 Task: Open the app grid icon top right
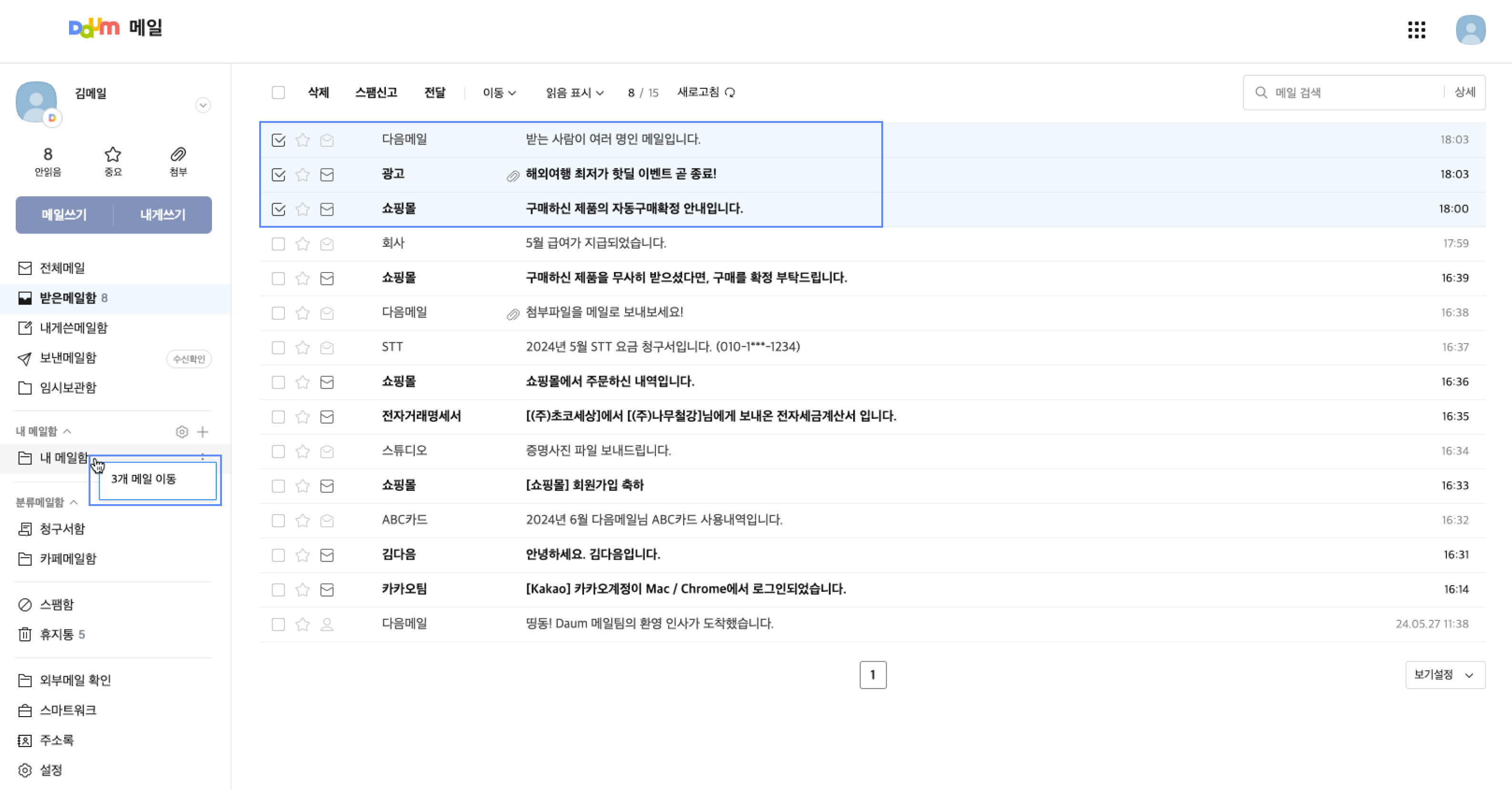(1416, 30)
